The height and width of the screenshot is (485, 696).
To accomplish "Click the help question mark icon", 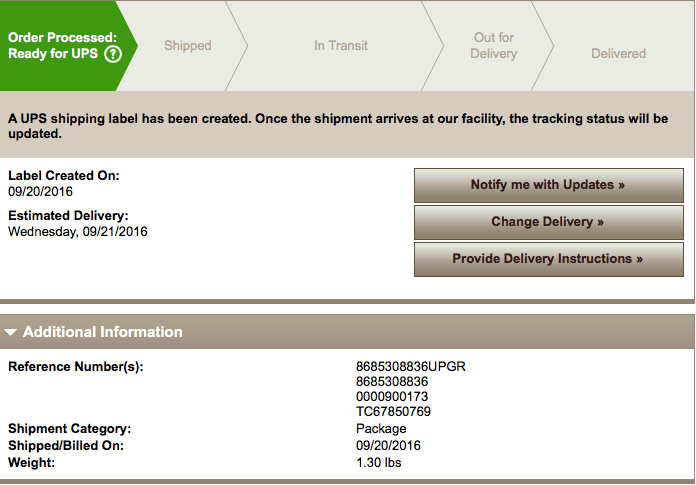I will [113, 54].
